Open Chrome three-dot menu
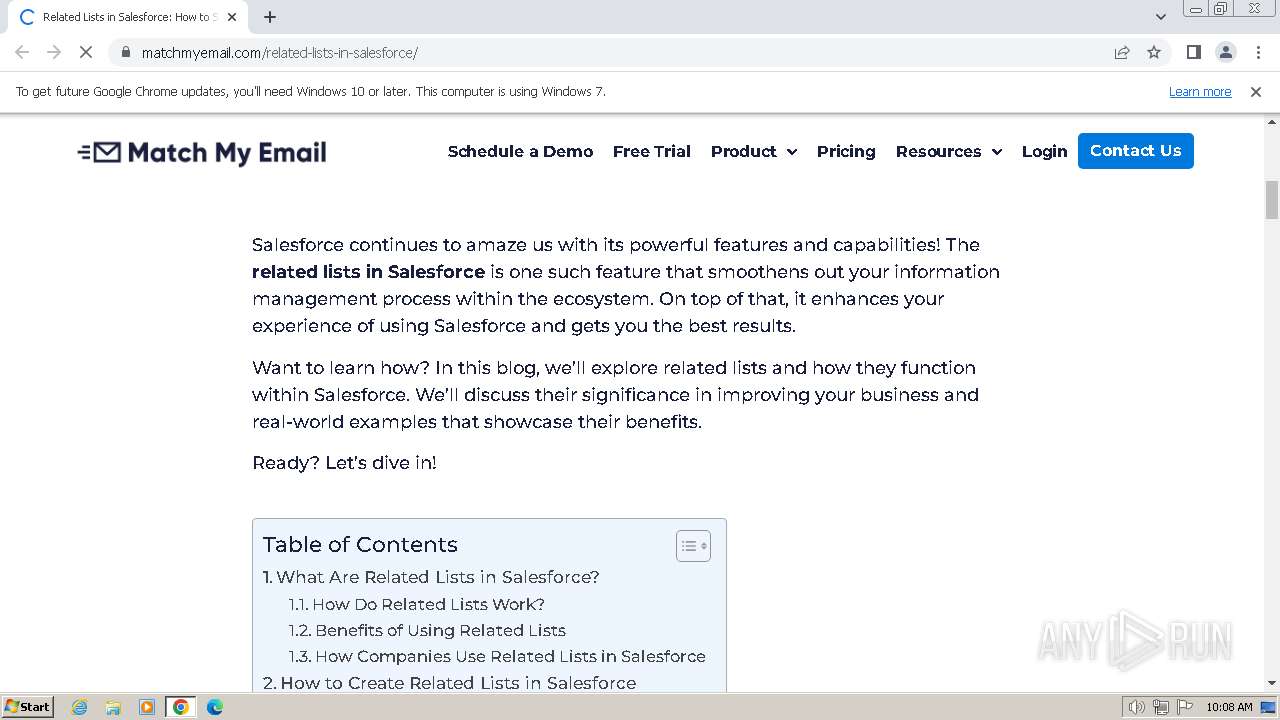The image size is (1280, 720). tap(1258, 52)
